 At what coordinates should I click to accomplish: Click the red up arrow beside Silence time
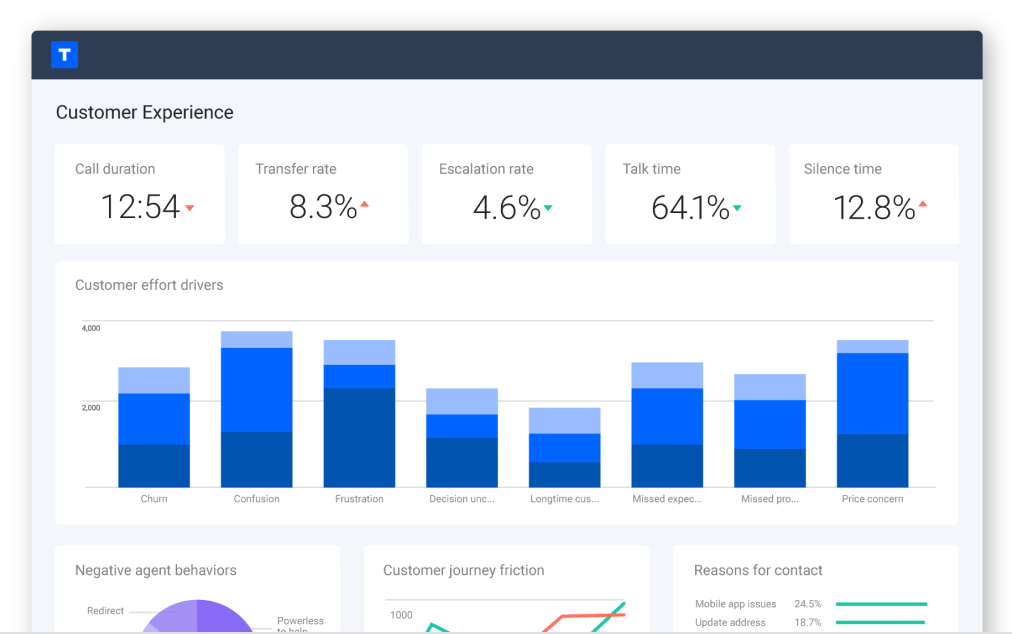coord(923,204)
